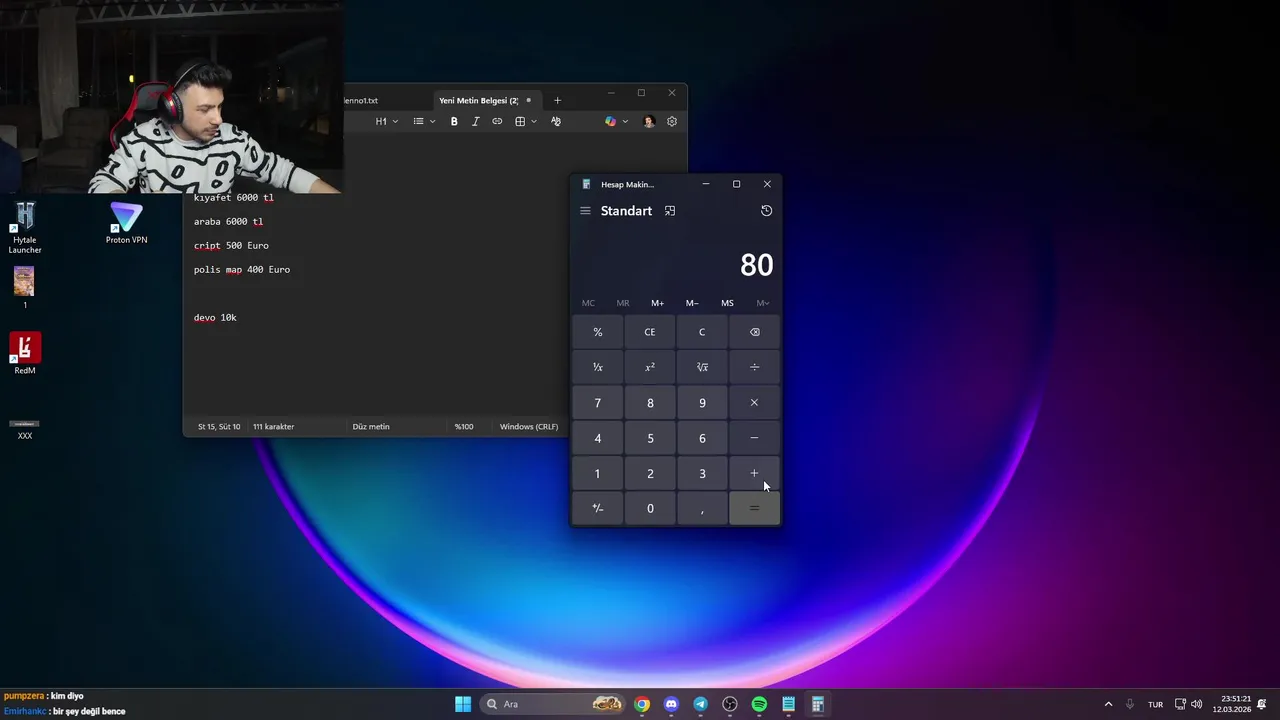This screenshot has height=720, width=1280.
Task: Click digit 9 on Calculator
Action: pos(702,403)
